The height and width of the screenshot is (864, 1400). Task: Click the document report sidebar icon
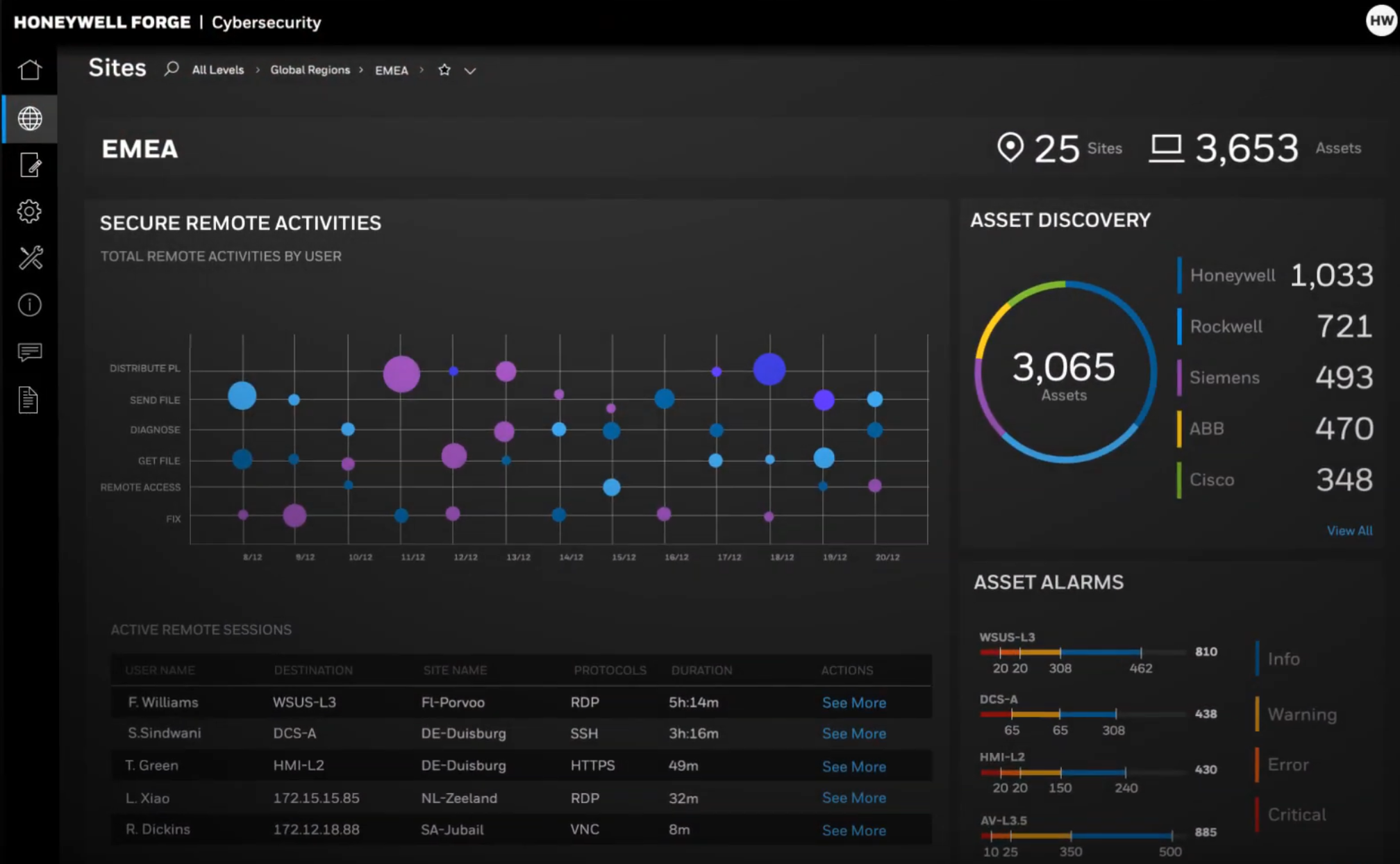pos(28,400)
